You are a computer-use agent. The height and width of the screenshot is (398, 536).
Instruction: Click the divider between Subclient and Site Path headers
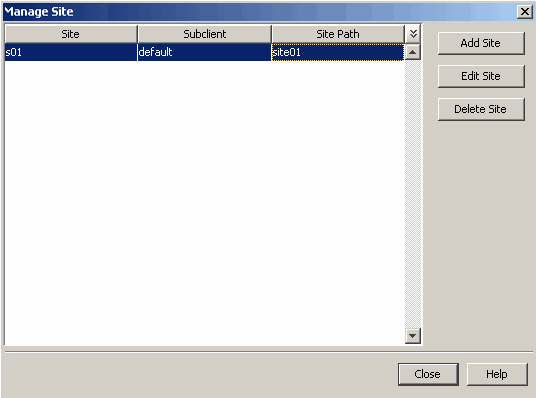click(x=271, y=34)
